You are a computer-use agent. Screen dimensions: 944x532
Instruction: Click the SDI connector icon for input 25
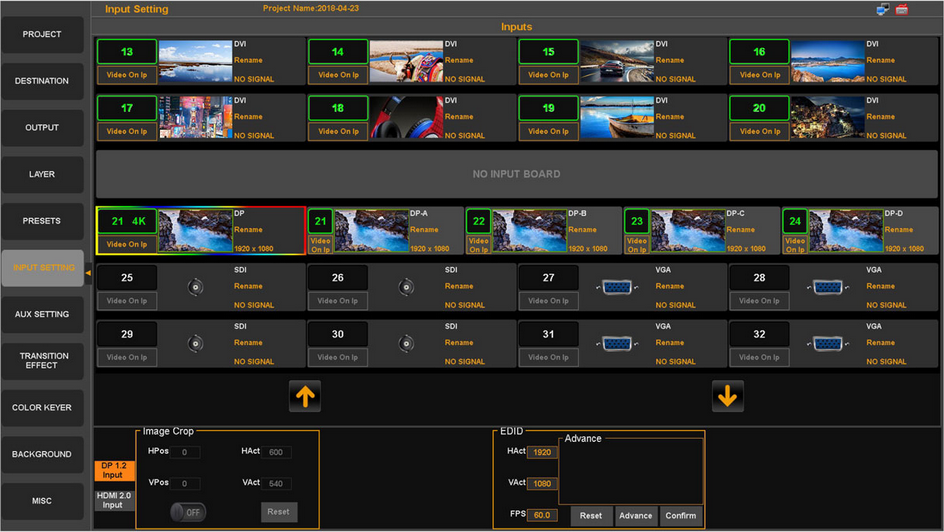pyautogui.click(x=195, y=287)
